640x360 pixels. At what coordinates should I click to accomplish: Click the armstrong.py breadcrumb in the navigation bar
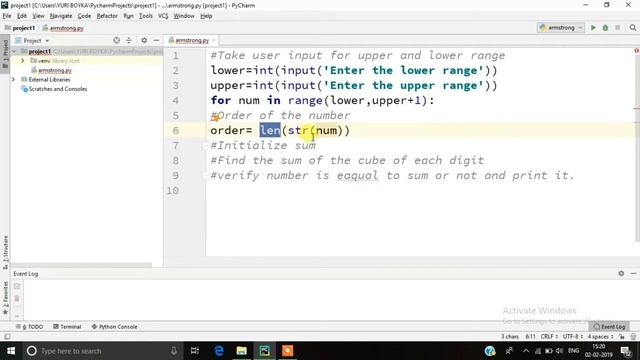(63, 28)
